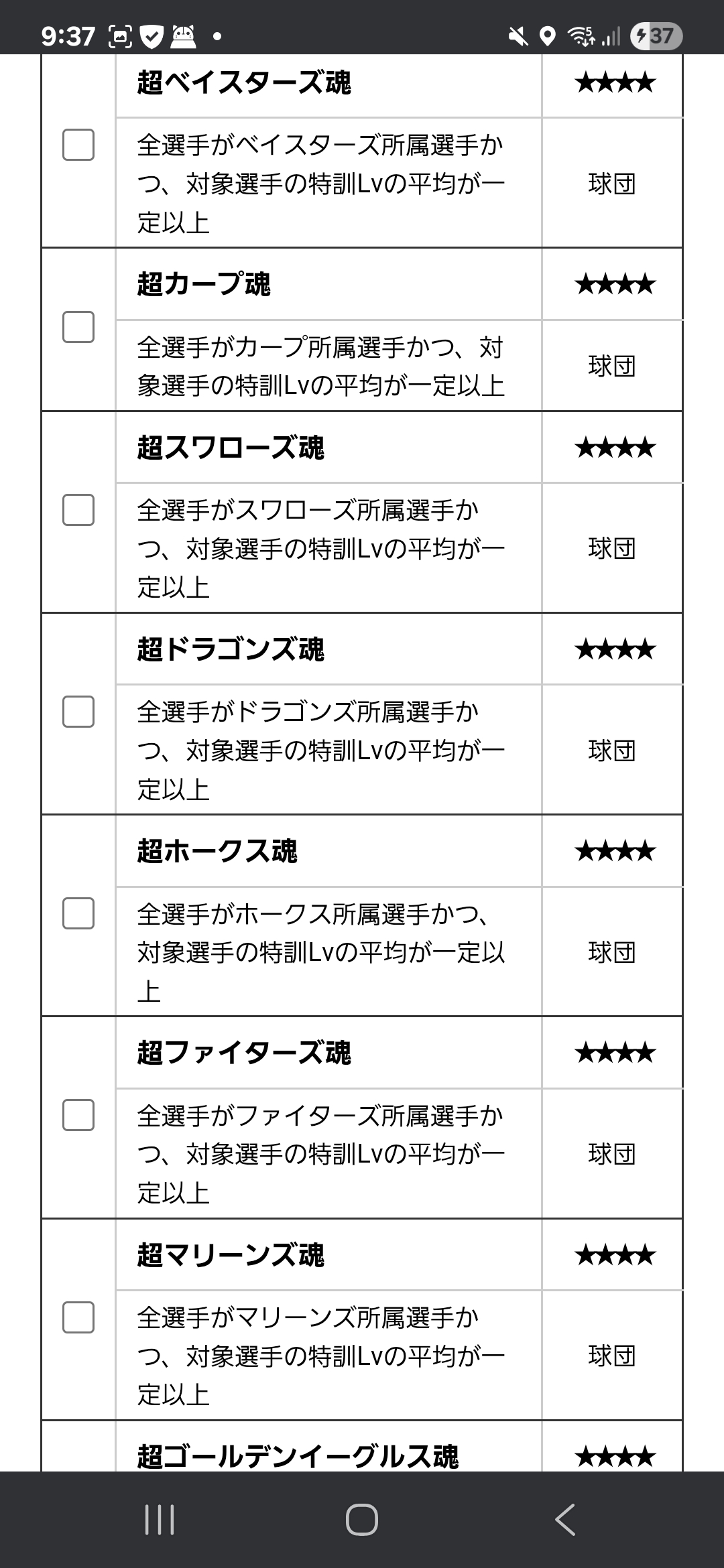
Task: Enable the 超ホークス魂 checkbox
Action: (x=78, y=913)
